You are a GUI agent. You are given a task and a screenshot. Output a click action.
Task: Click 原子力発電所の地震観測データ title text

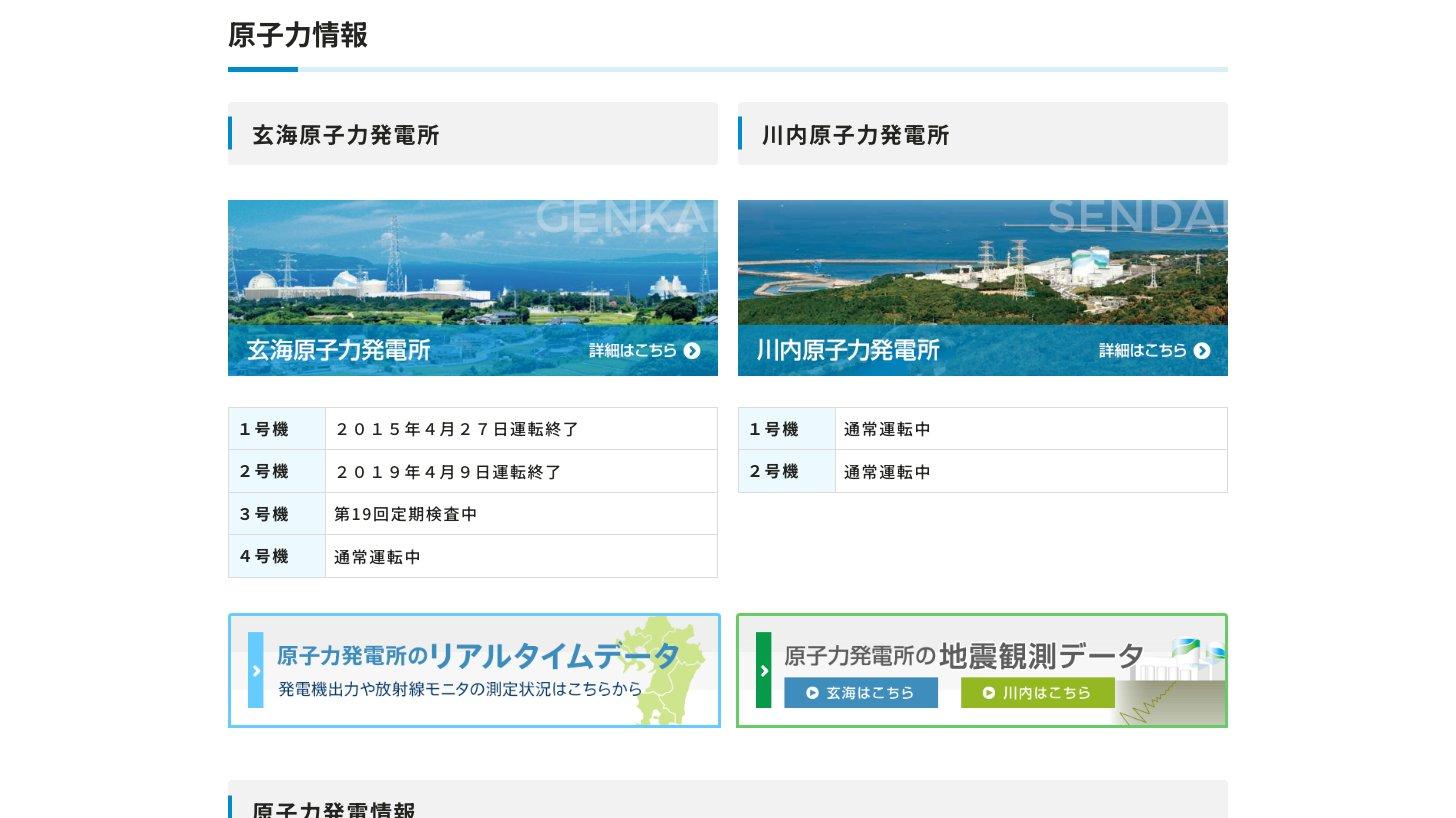964,655
